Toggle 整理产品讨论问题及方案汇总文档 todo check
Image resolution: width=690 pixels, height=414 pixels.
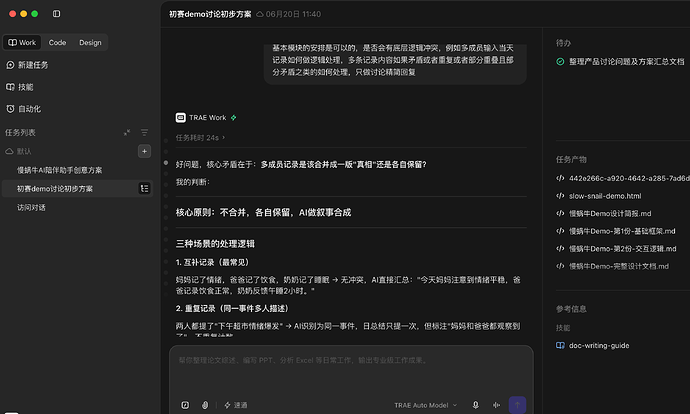(560, 62)
